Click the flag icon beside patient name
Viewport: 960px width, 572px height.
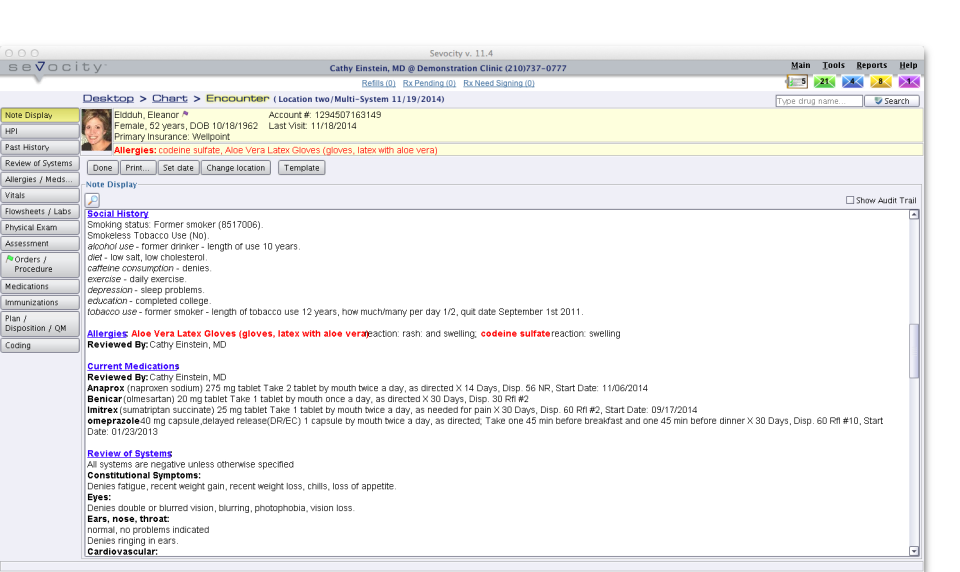(x=186, y=114)
